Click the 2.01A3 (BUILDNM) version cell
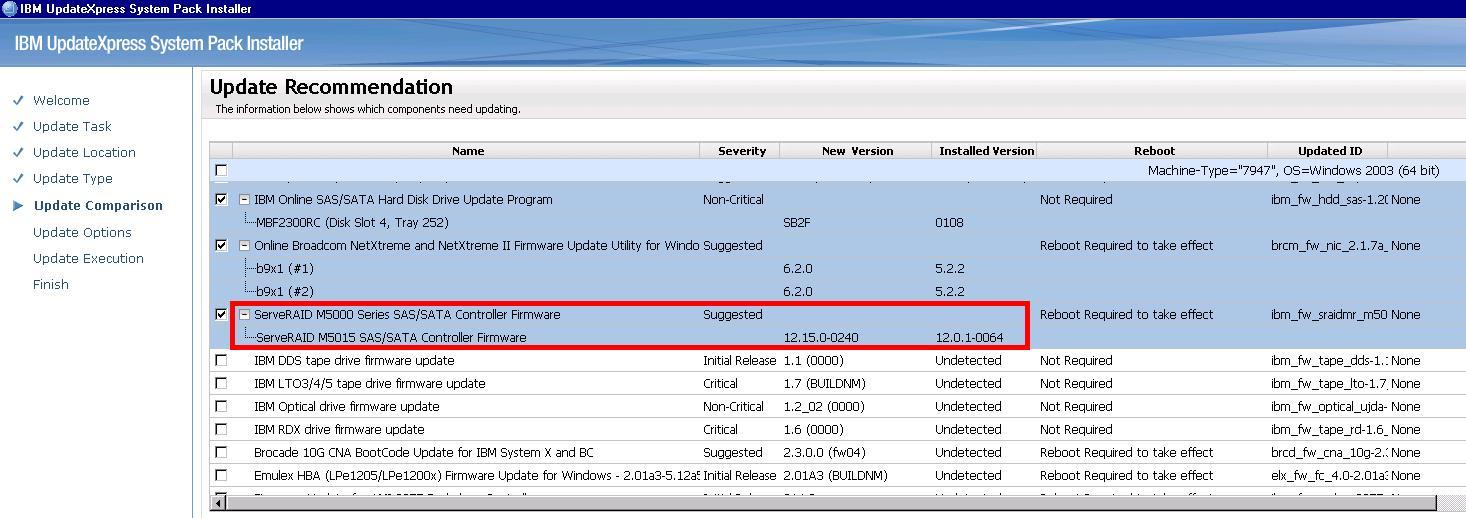The width and height of the screenshot is (1466, 518). (835, 475)
